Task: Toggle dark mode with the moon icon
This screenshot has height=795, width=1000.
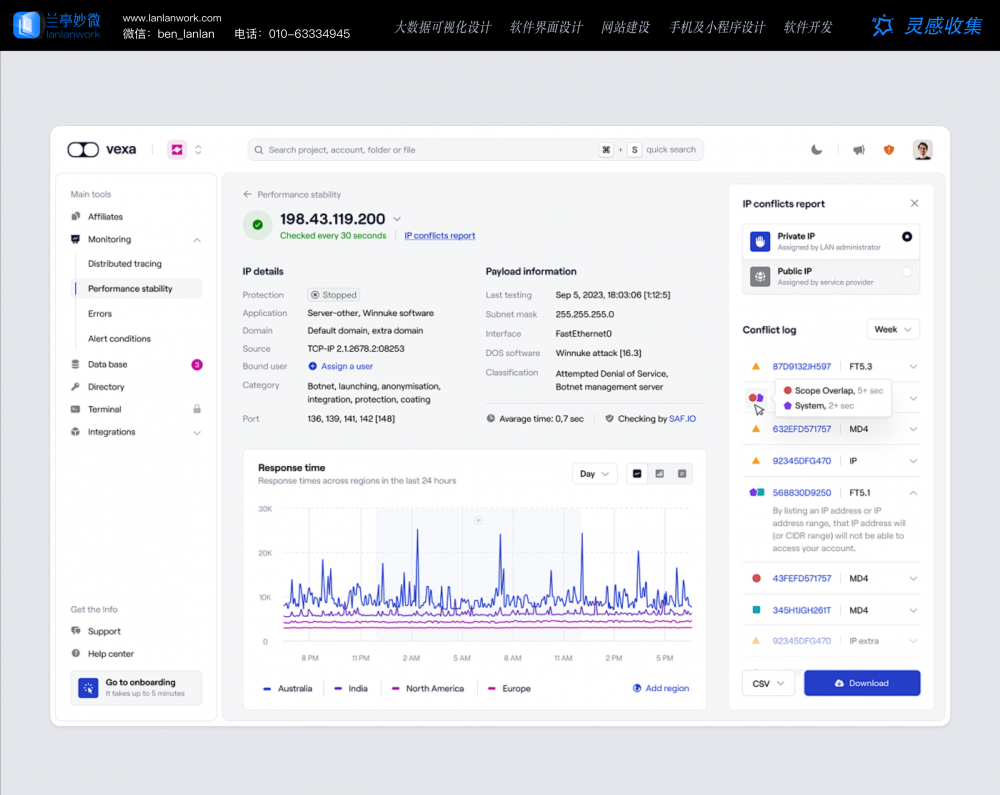Action: [817, 150]
